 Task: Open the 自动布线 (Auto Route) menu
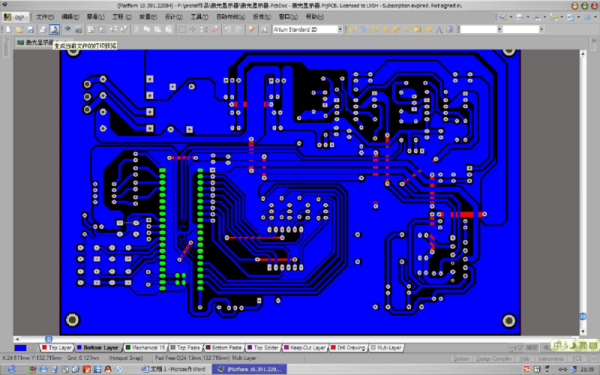tap(230, 17)
